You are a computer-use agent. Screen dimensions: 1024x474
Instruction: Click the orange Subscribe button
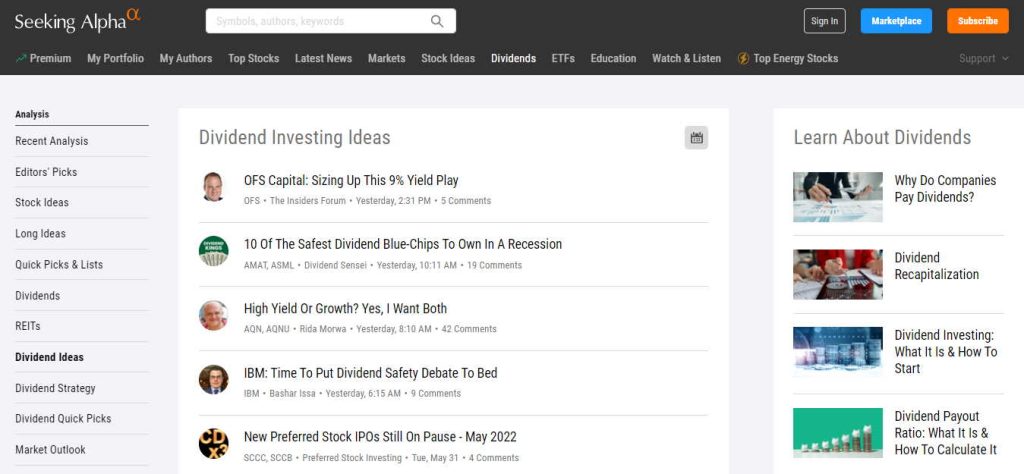point(977,21)
